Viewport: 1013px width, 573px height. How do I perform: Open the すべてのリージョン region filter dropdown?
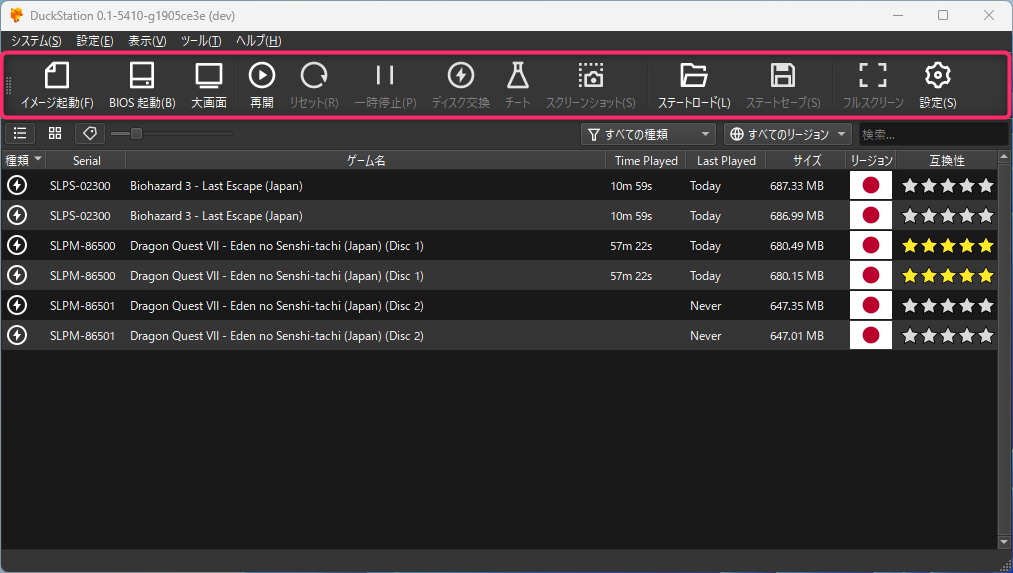click(788, 134)
